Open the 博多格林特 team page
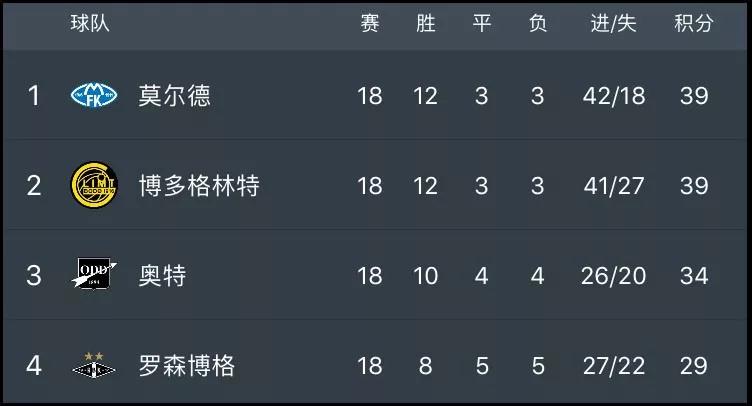Image resolution: width=752 pixels, height=406 pixels. click(199, 186)
